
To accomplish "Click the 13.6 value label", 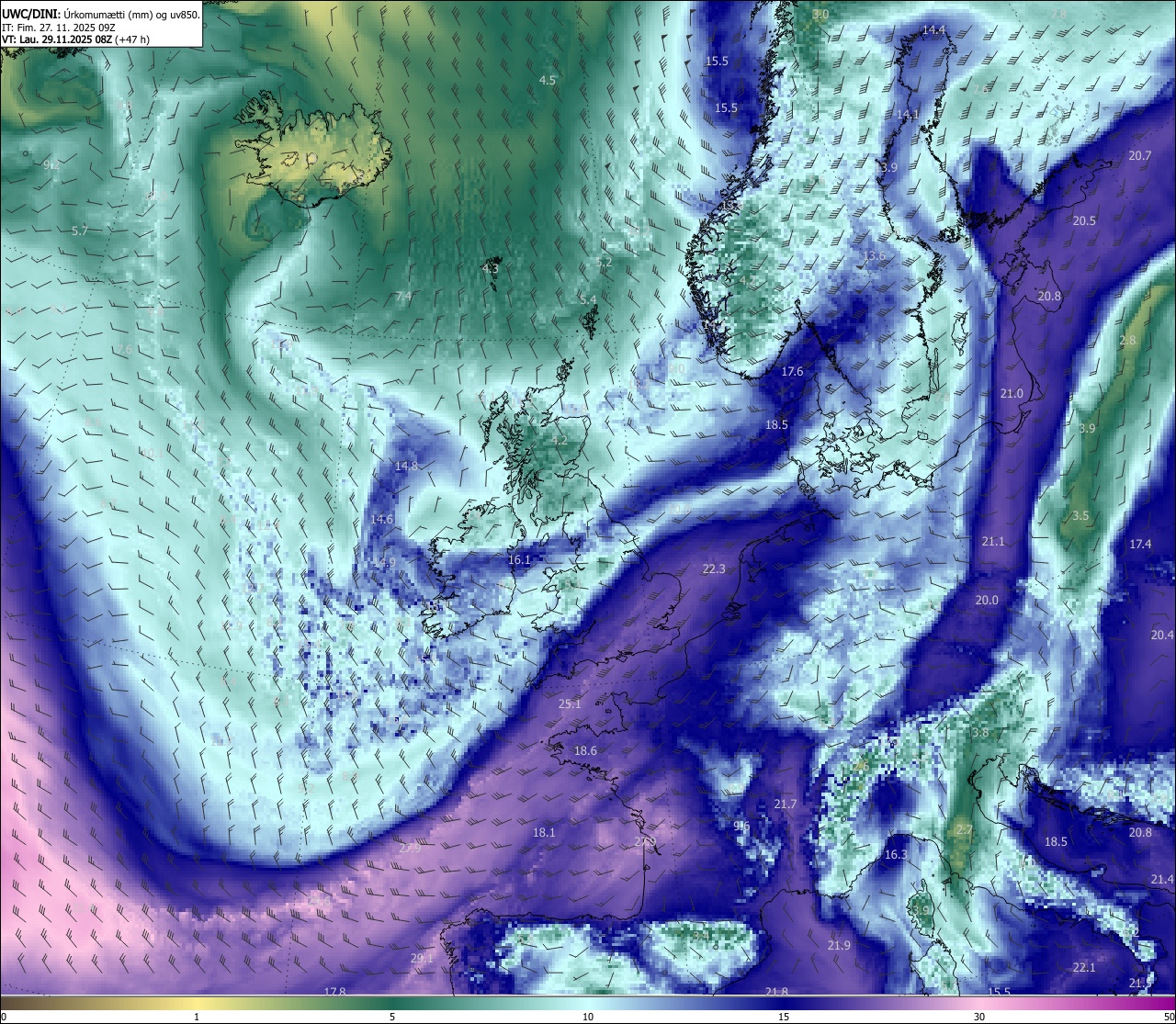I will point(875,256).
